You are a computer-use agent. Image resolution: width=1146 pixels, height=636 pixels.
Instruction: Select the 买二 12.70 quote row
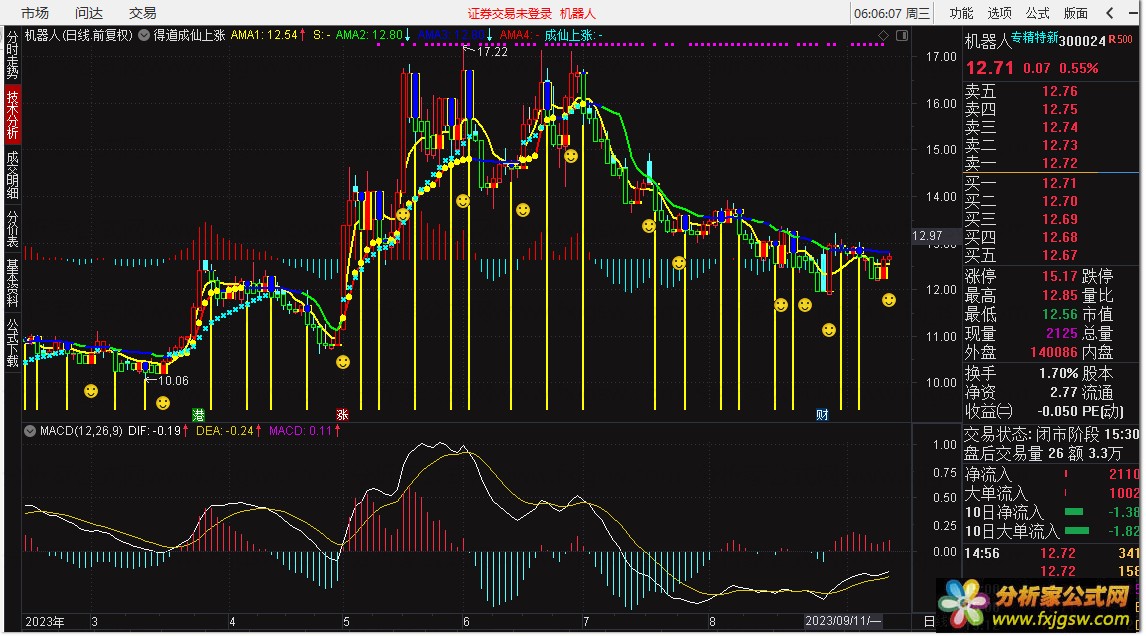[x=1050, y=201]
